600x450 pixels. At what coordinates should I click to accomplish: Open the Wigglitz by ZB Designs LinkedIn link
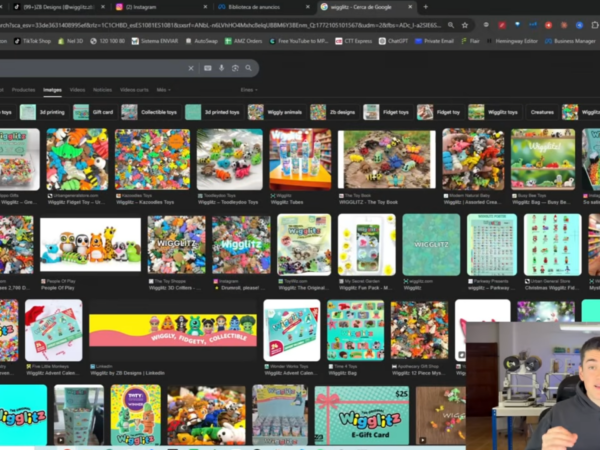click(128, 373)
